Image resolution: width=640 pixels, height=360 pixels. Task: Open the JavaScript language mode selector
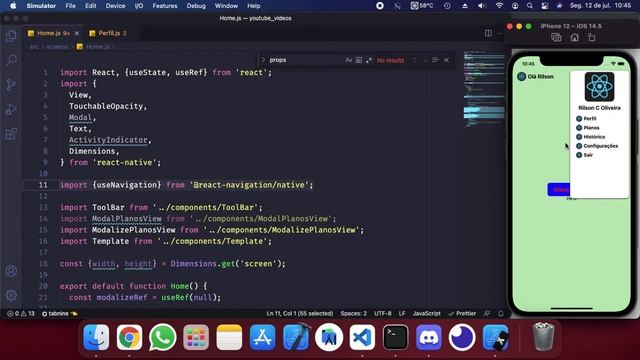tap(427, 313)
